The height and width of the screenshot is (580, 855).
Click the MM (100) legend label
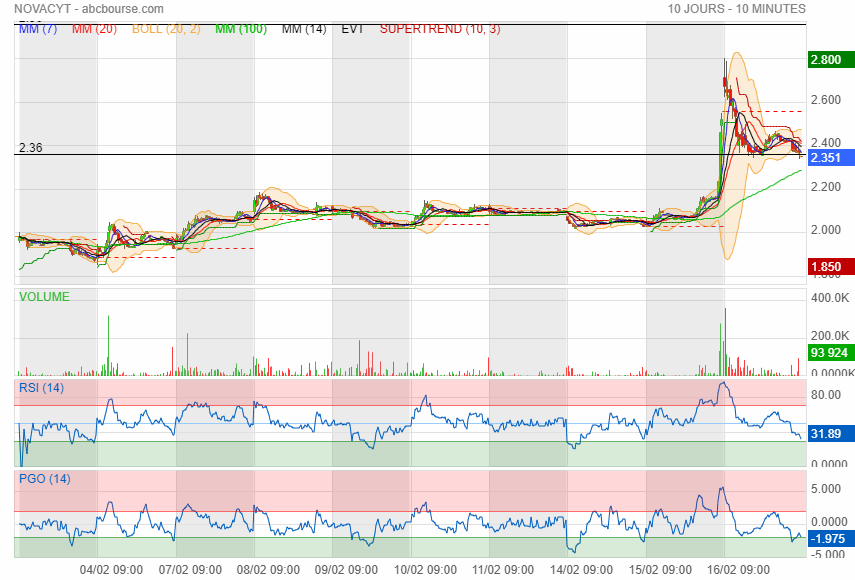[x=241, y=29]
